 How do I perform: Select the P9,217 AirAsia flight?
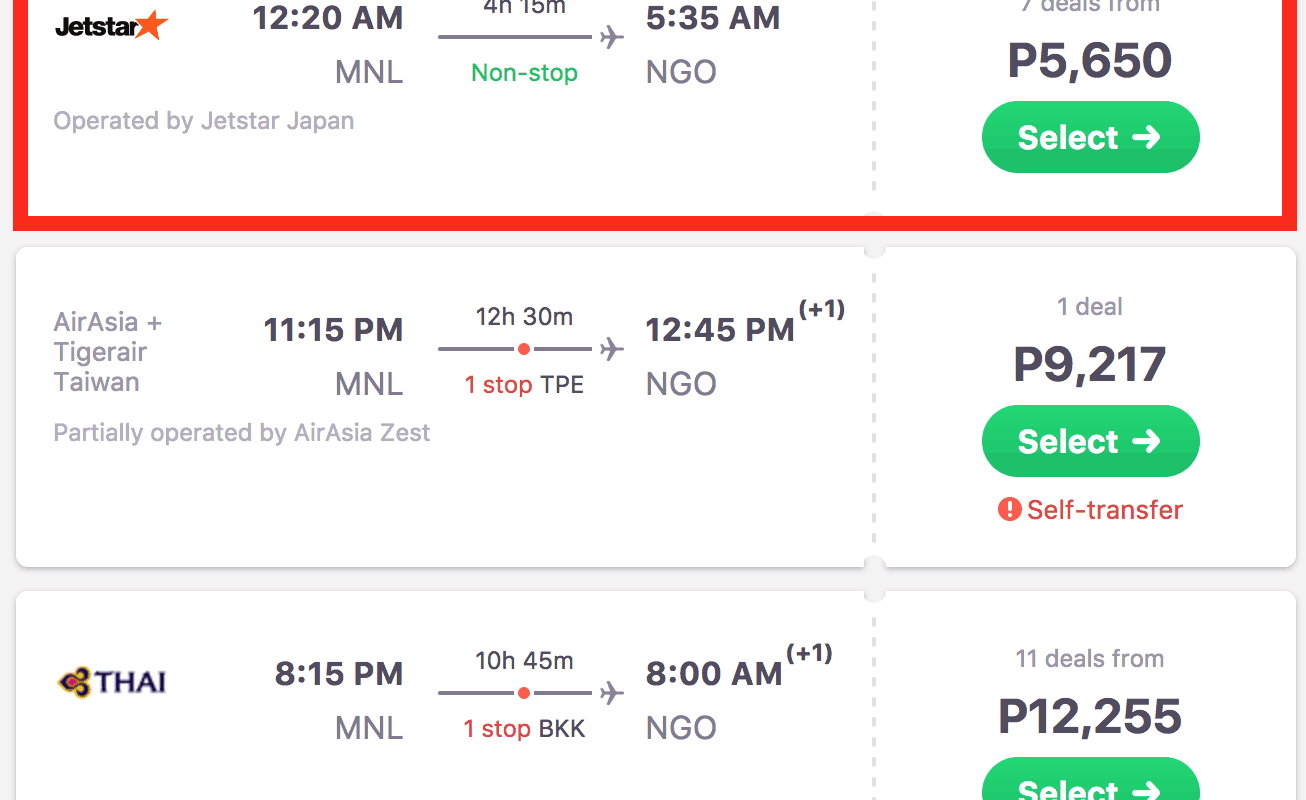pyautogui.click(x=1090, y=441)
